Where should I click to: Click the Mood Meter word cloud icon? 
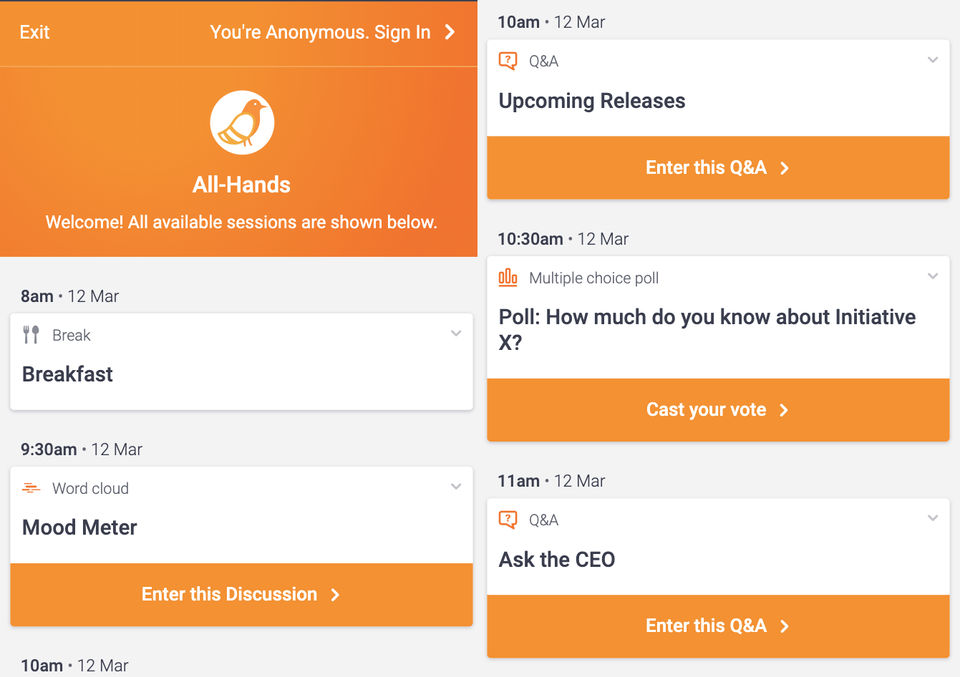[32, 488]
